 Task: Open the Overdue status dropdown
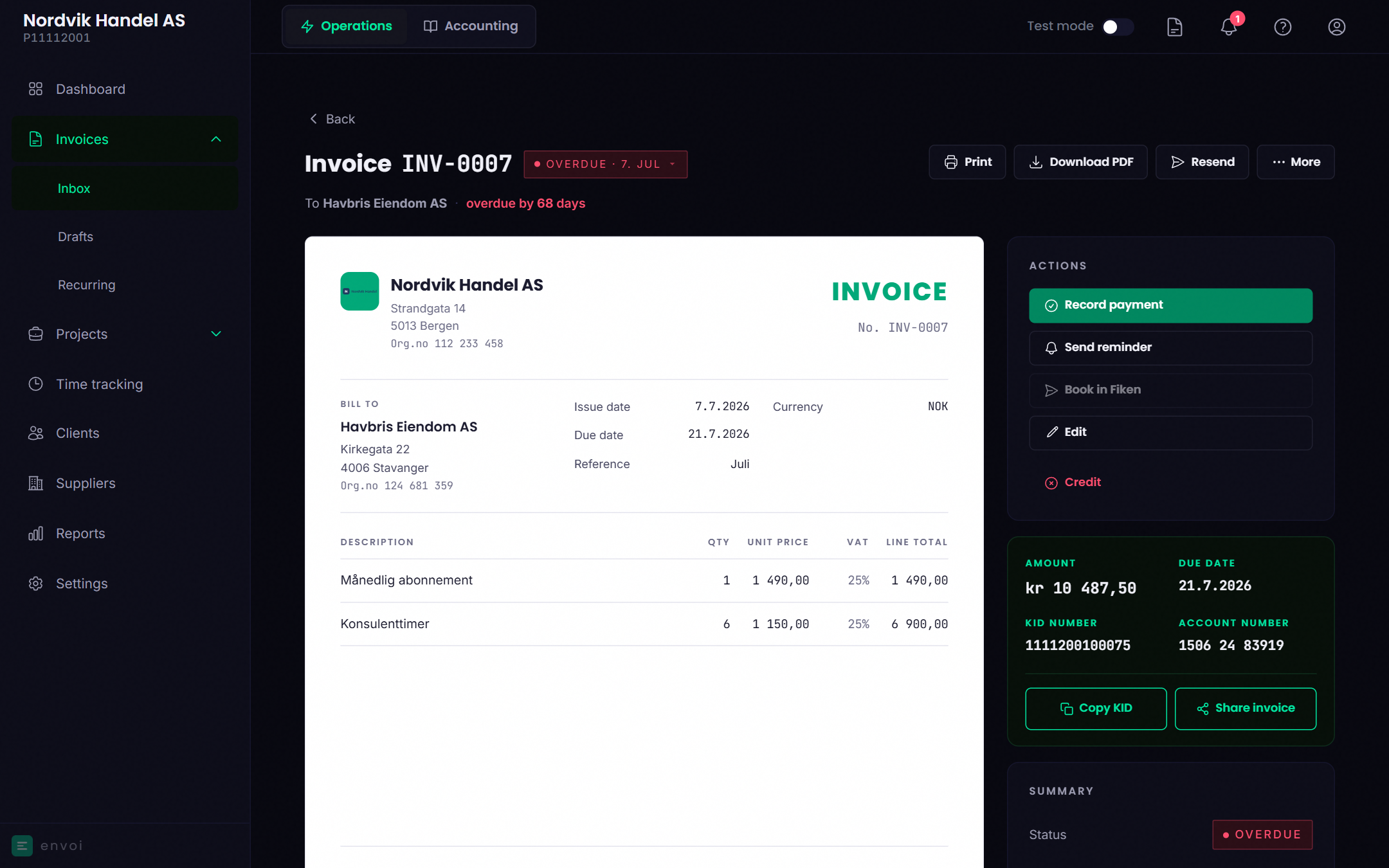coord(605,164)
